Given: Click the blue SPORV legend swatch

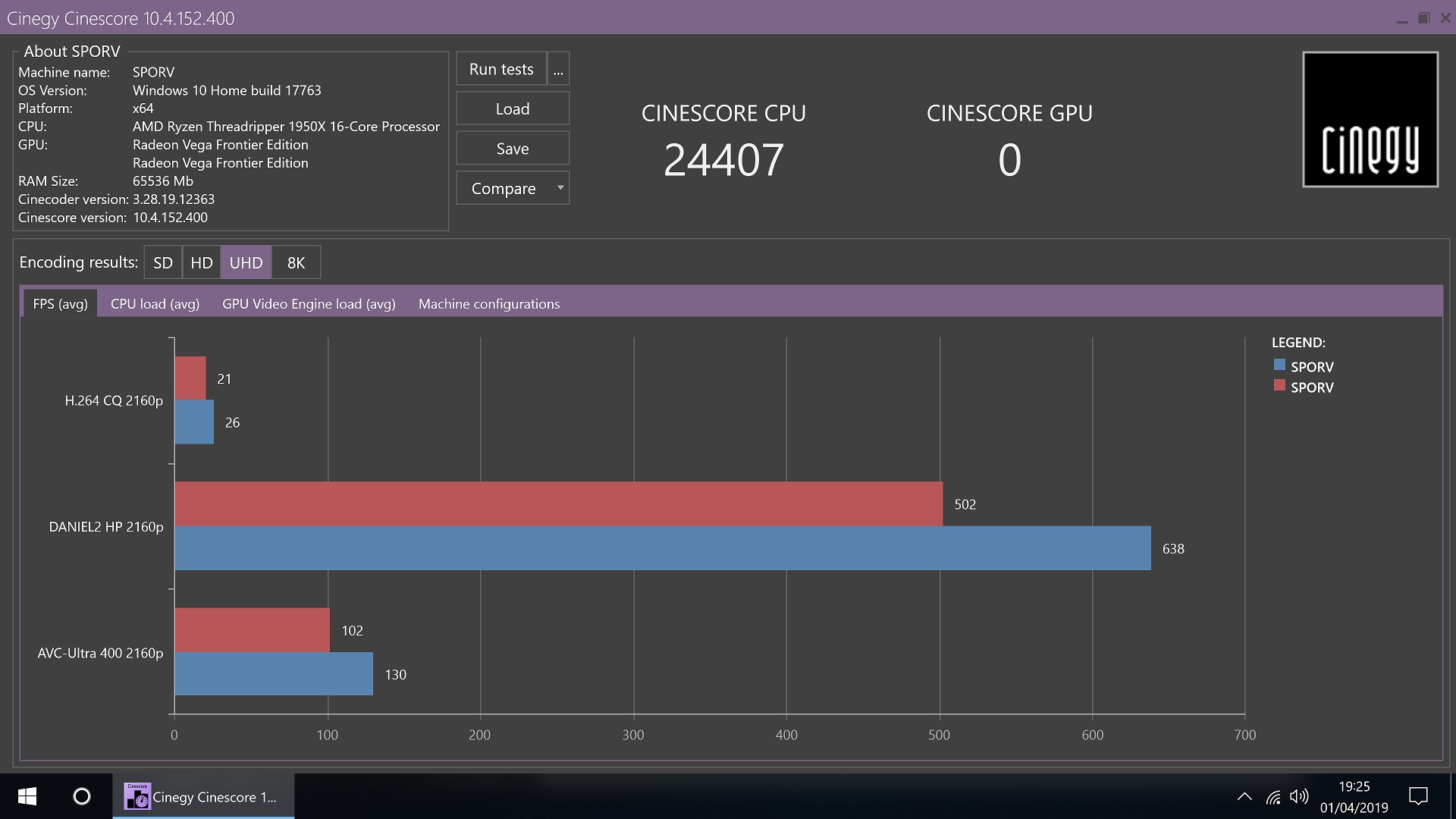Looking at the screenshot, I should click(x=1279, y=365).
